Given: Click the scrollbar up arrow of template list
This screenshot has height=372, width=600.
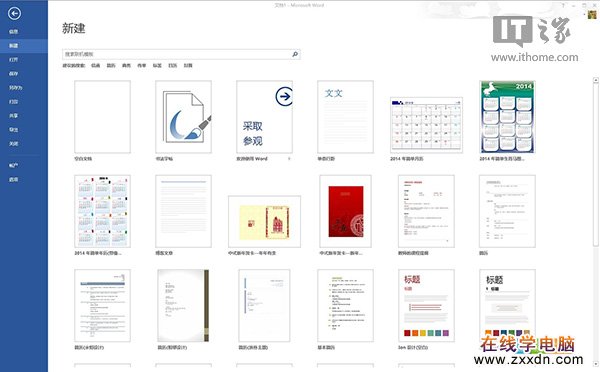Looking at the screenshot, I should coord(595,80).
